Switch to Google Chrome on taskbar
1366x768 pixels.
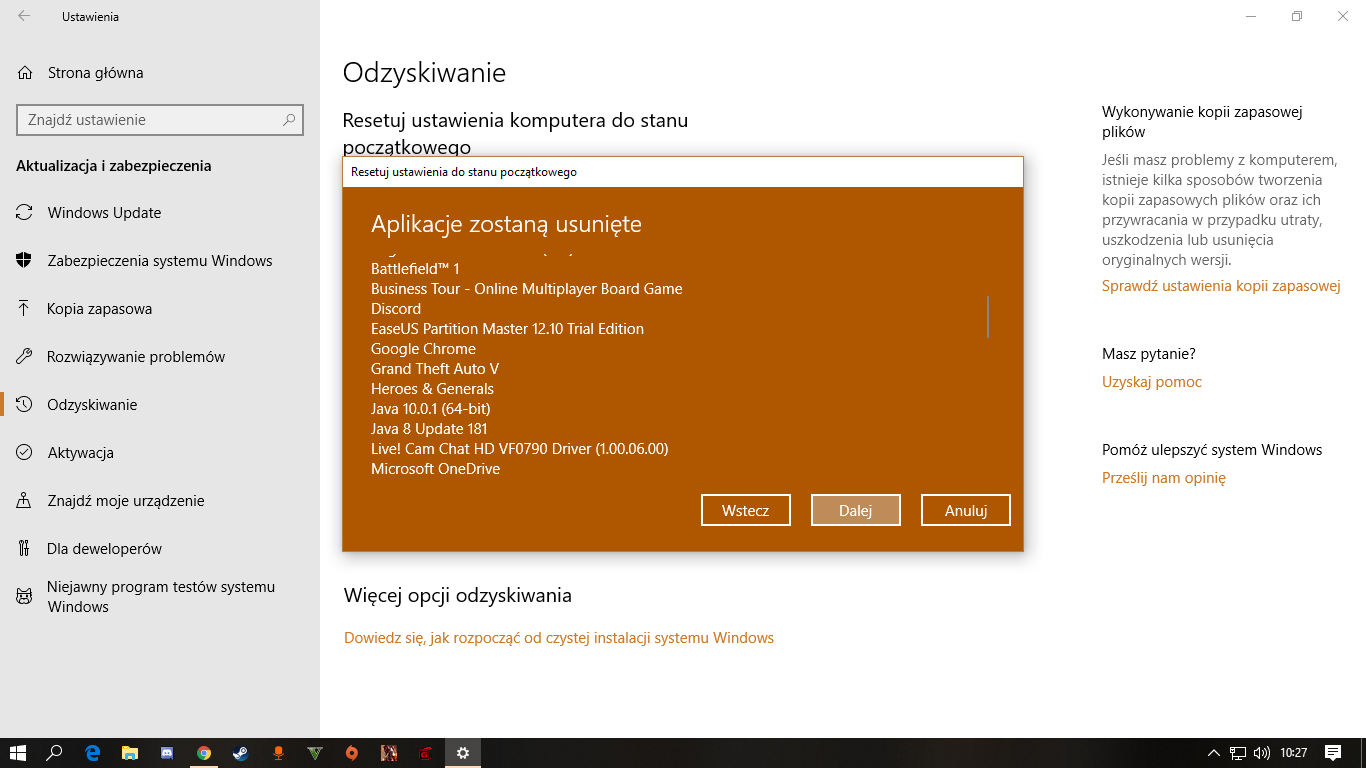(x=204, y=753)
